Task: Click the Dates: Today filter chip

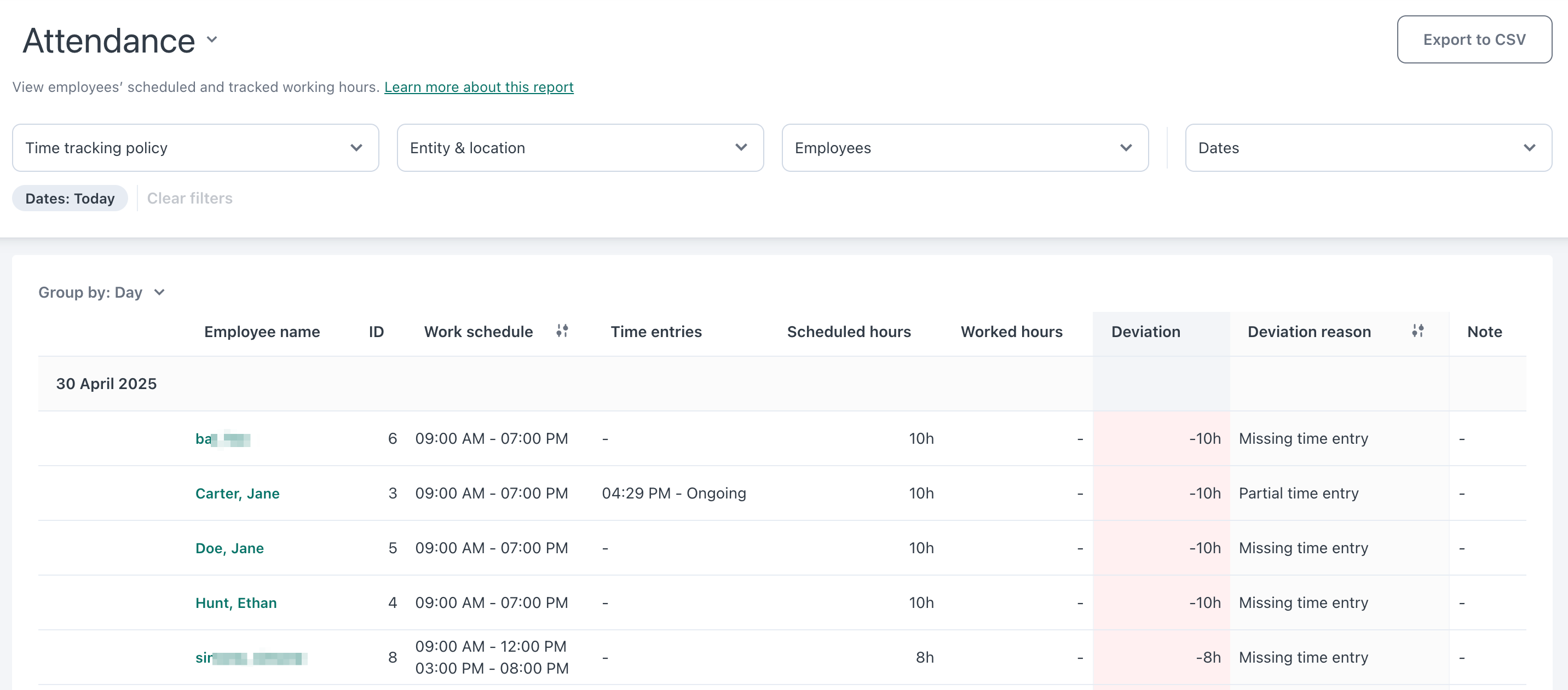Action: pos(70,199)
